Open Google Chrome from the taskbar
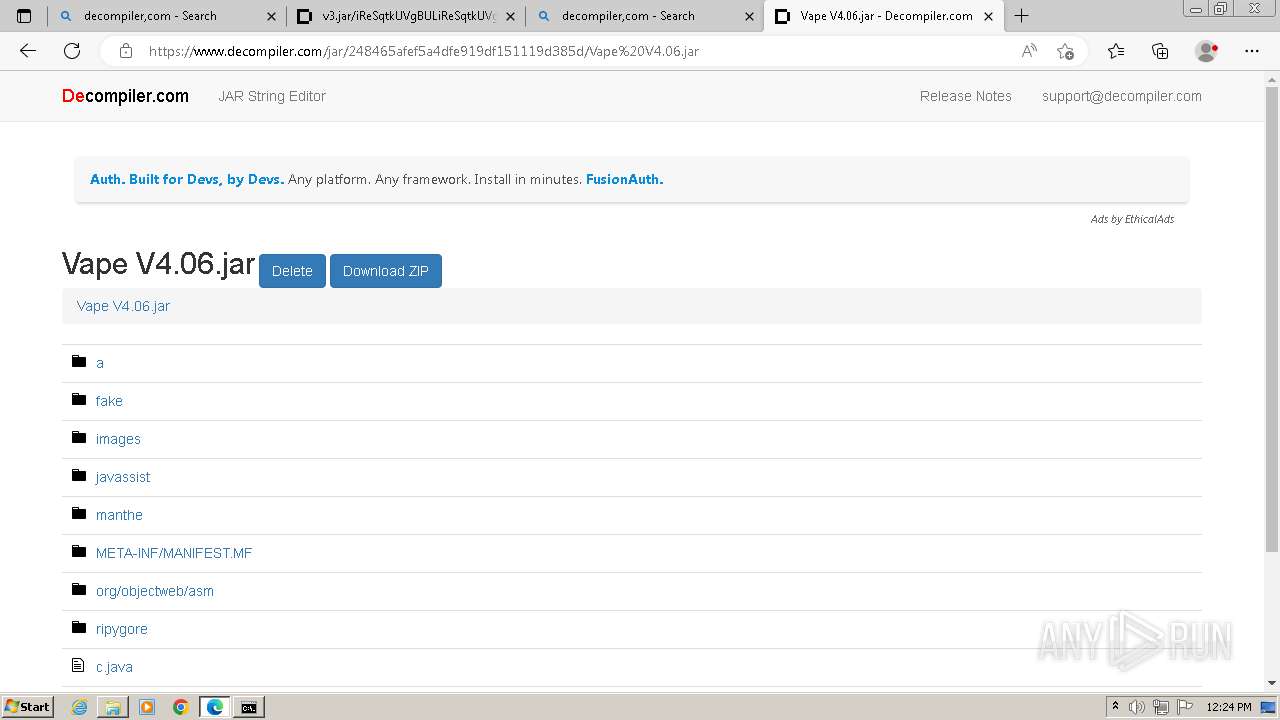 pyautogui.click(x=181, y=707)
